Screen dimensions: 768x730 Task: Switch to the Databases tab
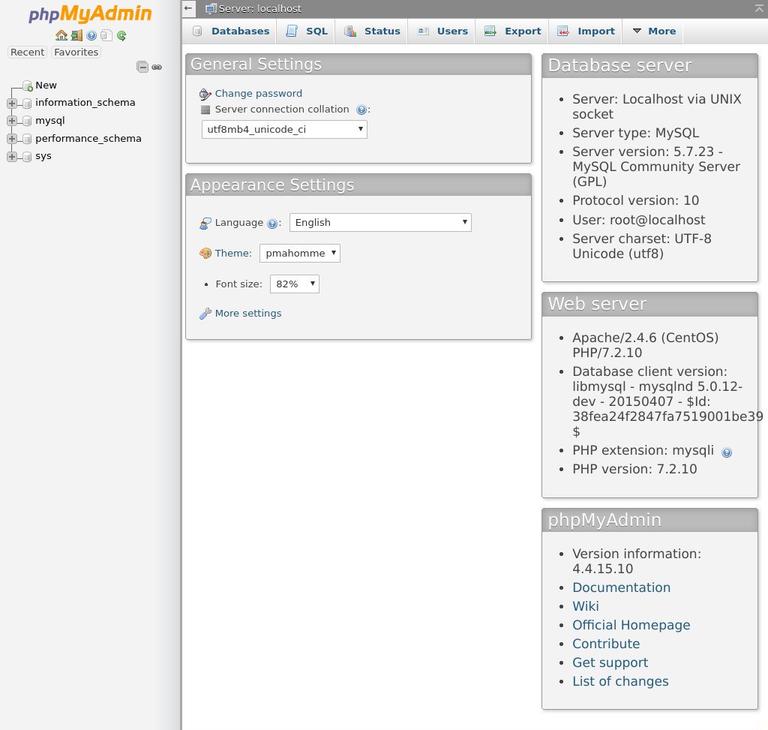point(230,31)
